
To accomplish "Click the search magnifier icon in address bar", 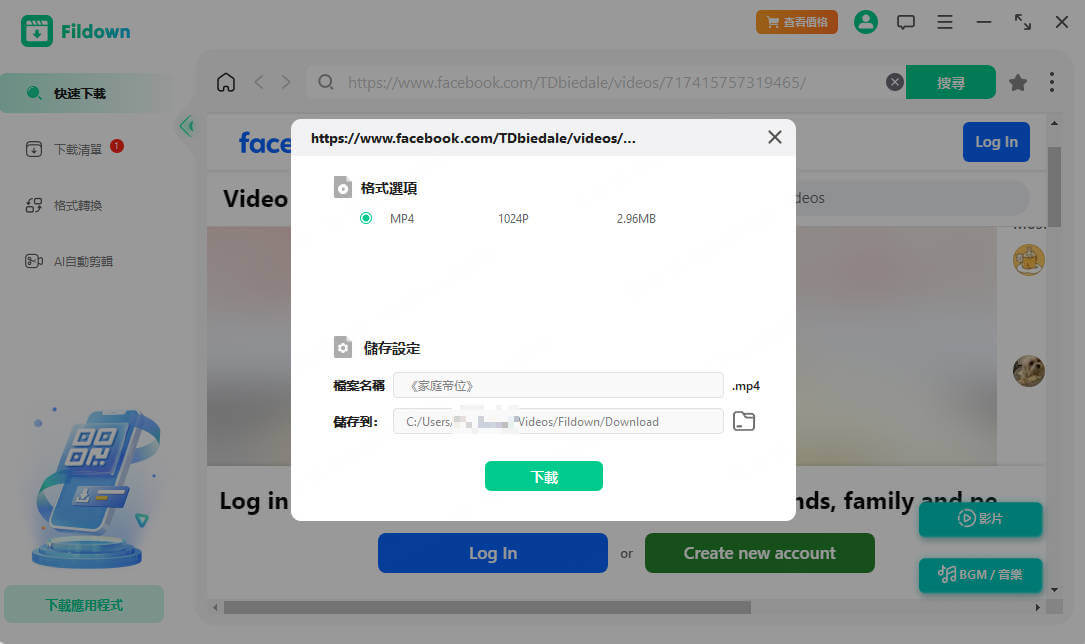I will click(325, 82).
